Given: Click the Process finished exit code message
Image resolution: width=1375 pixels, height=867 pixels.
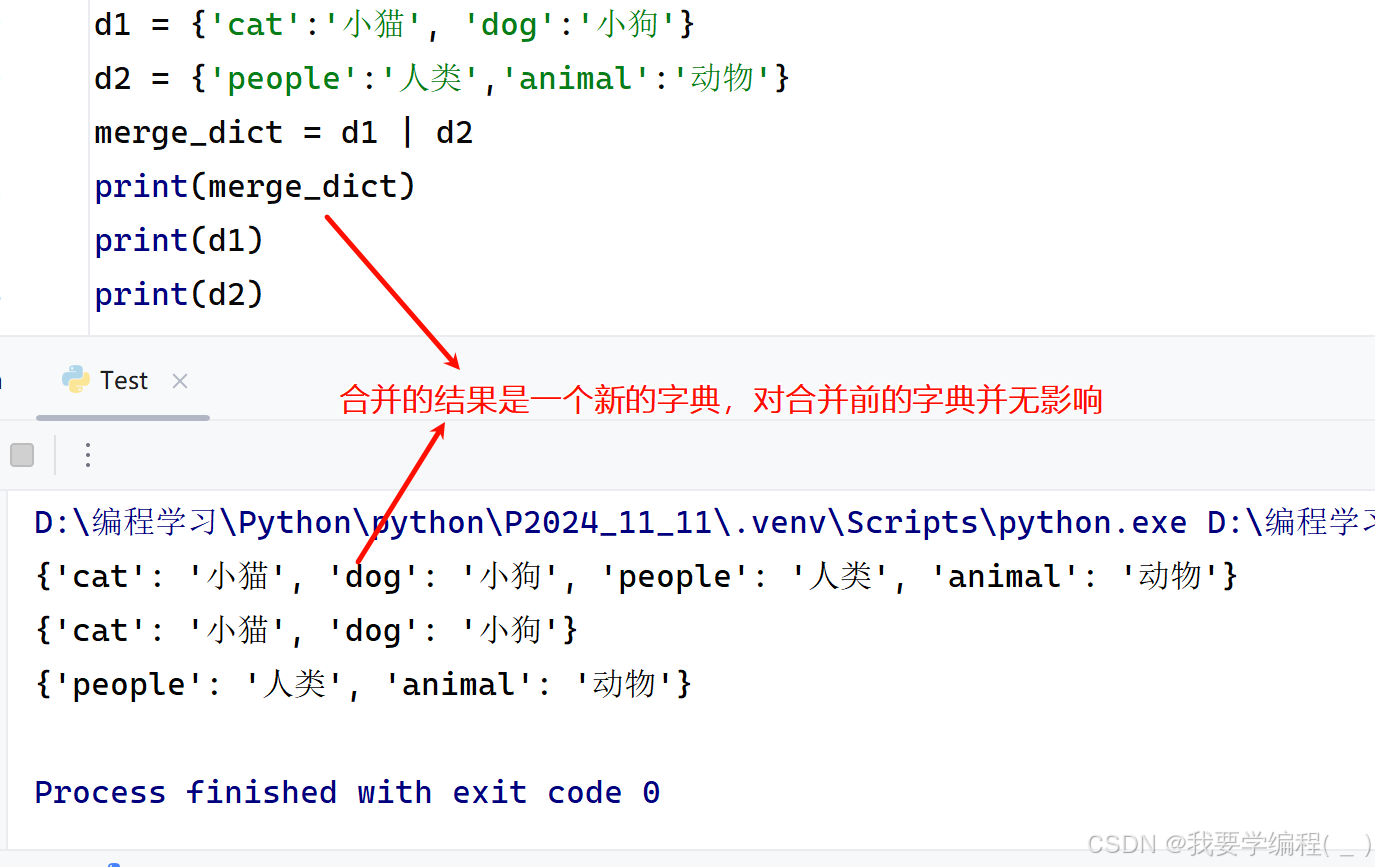Looking at the screenshot, I should point(347,793).
